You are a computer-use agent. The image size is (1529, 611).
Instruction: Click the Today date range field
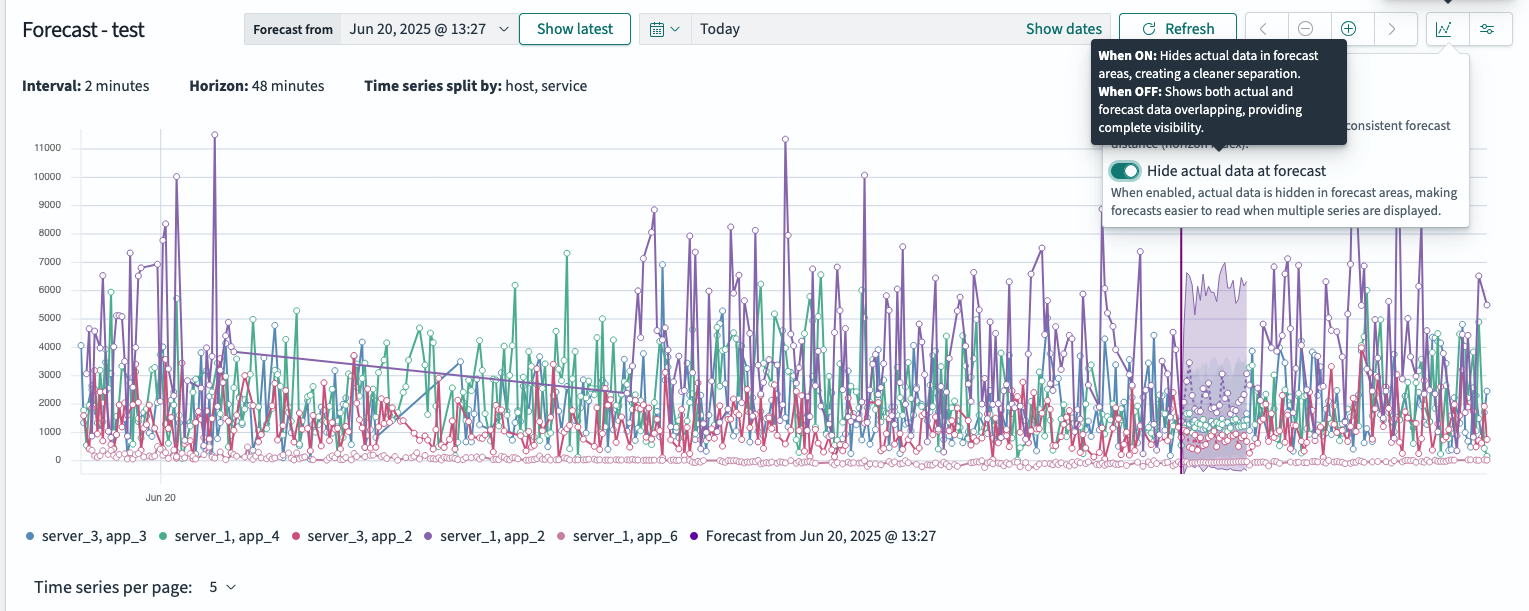850,29
